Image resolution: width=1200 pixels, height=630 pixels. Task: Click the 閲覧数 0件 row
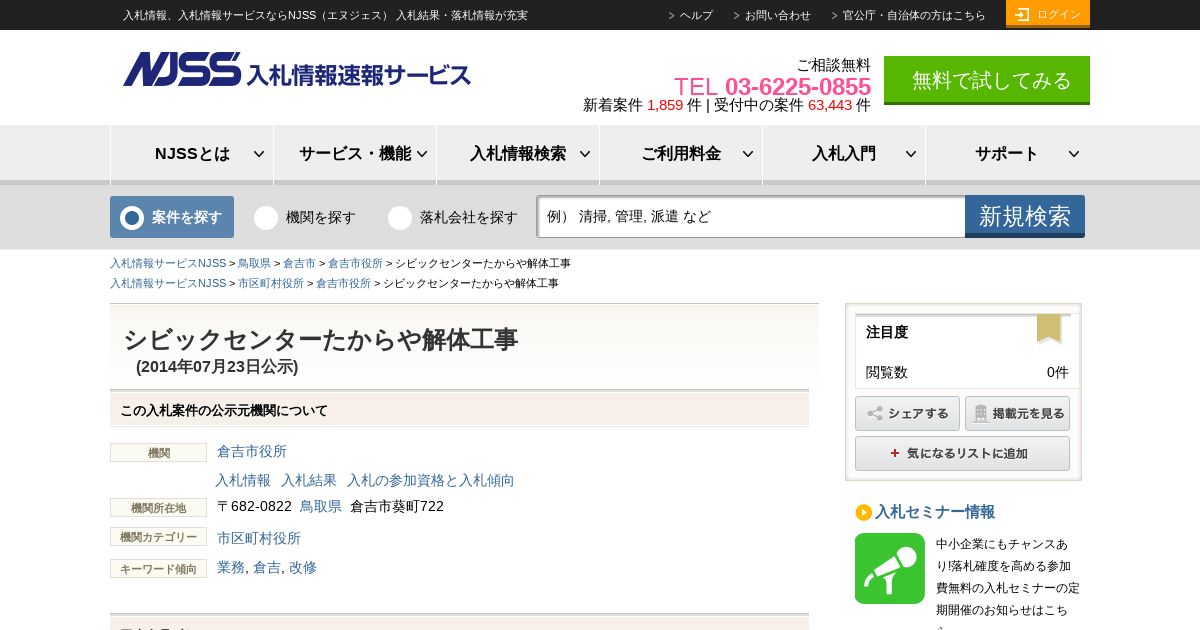click(x=967, y=372)
